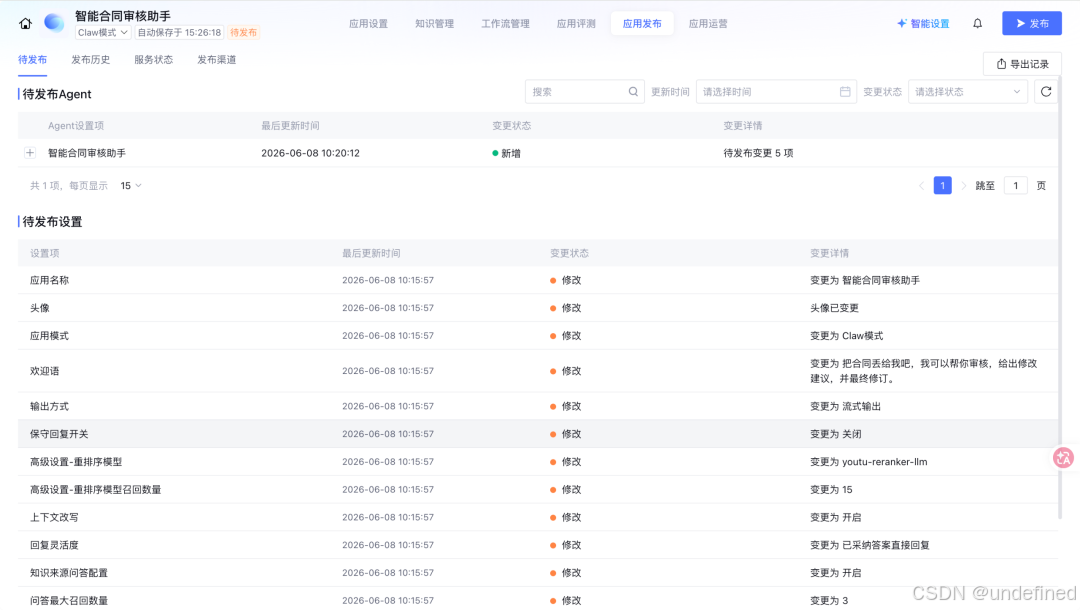Screen dimensions: 1080x610
Task: Click the 新增 status cell
Action: pos(506,154)
